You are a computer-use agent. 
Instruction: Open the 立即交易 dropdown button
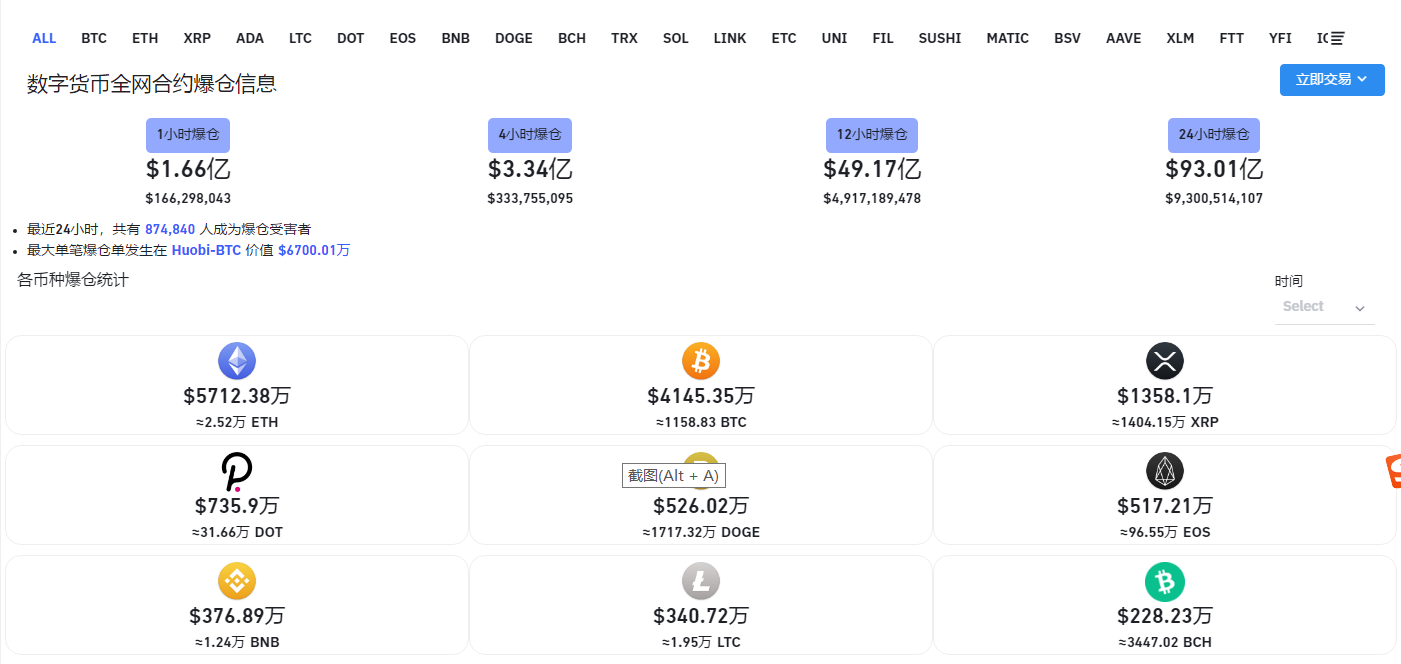point(1331,80)
